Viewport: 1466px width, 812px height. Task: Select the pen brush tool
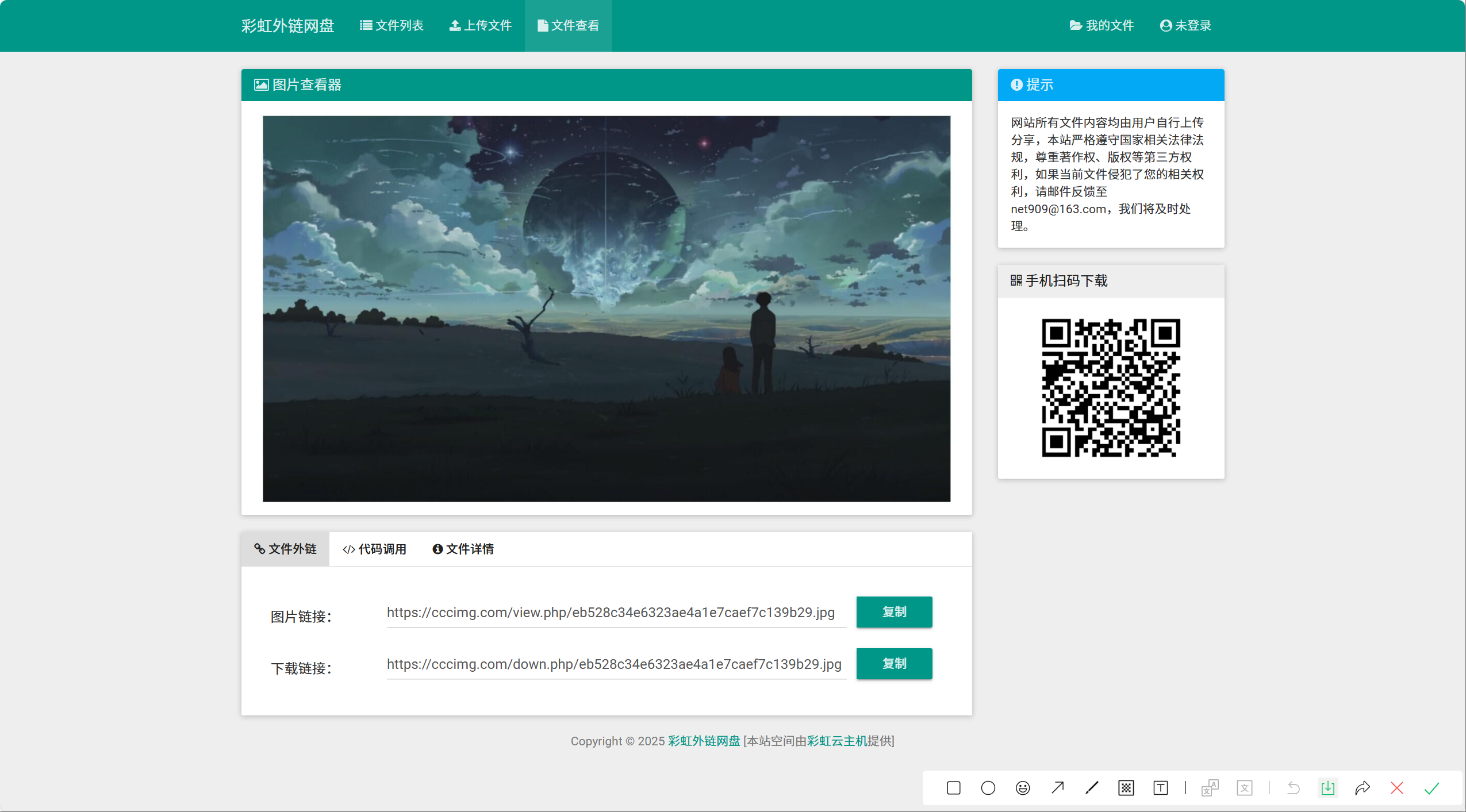point(1092,788)
